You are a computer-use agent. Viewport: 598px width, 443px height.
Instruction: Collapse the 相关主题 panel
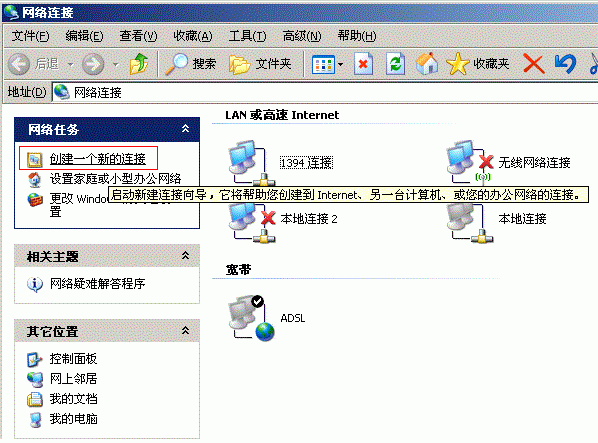point(185,256)
